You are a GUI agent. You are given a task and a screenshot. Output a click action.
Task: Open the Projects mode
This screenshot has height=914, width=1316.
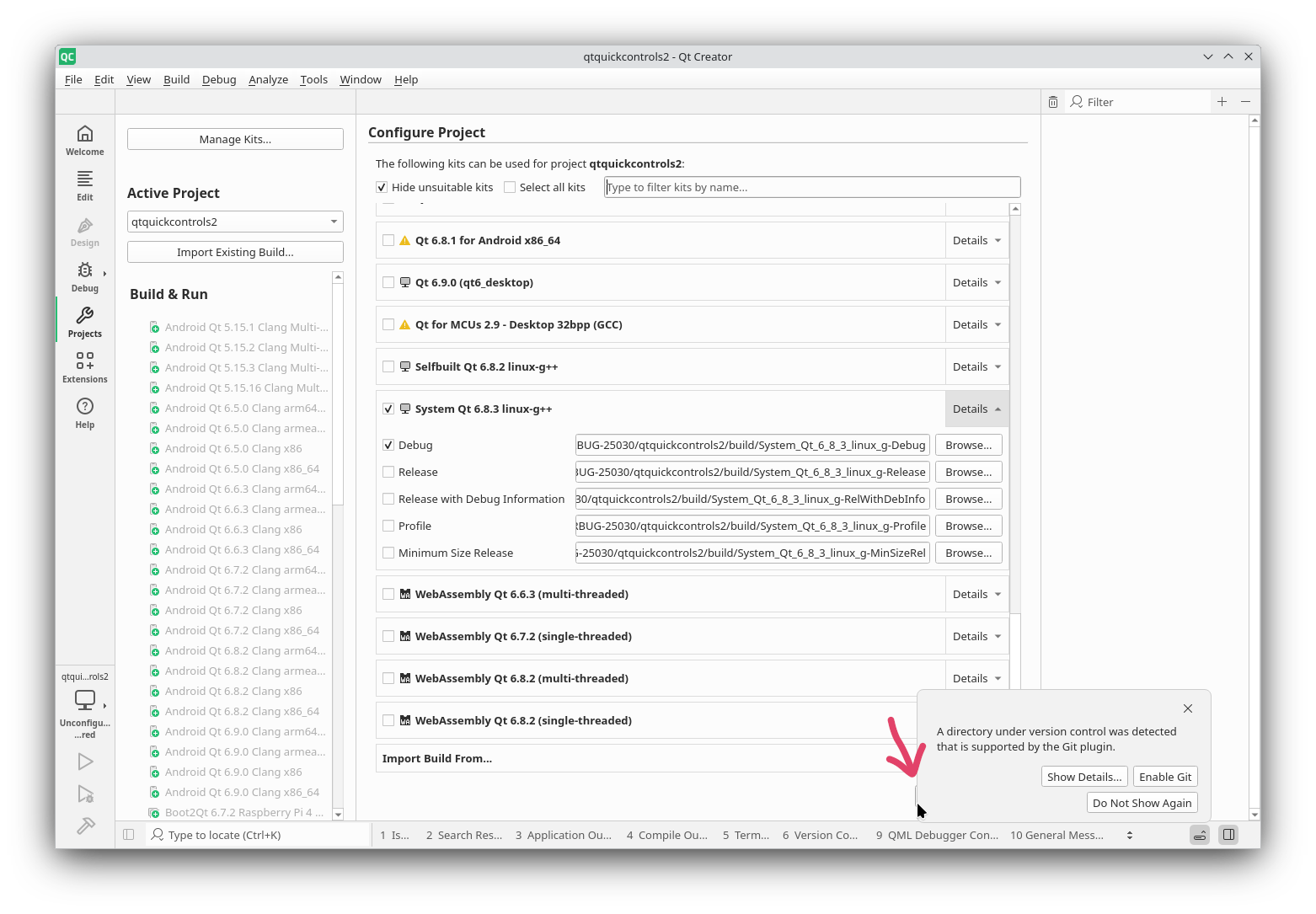(x=85, y=322)
